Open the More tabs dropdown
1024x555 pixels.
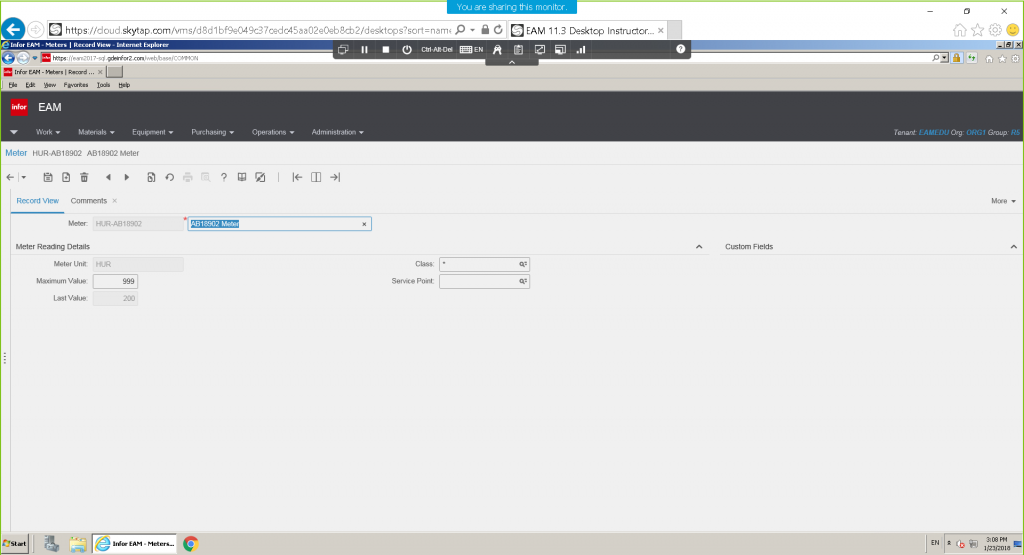click(x=1003, y=201)
